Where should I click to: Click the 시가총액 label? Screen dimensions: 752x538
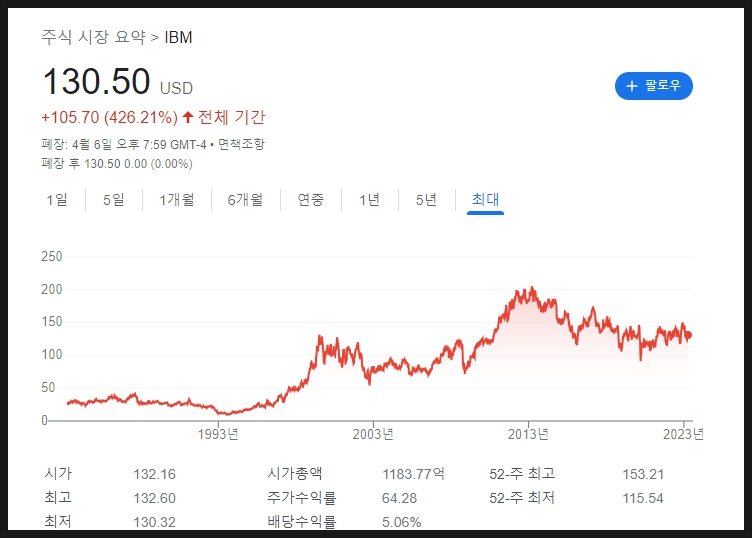coord(295,474)
